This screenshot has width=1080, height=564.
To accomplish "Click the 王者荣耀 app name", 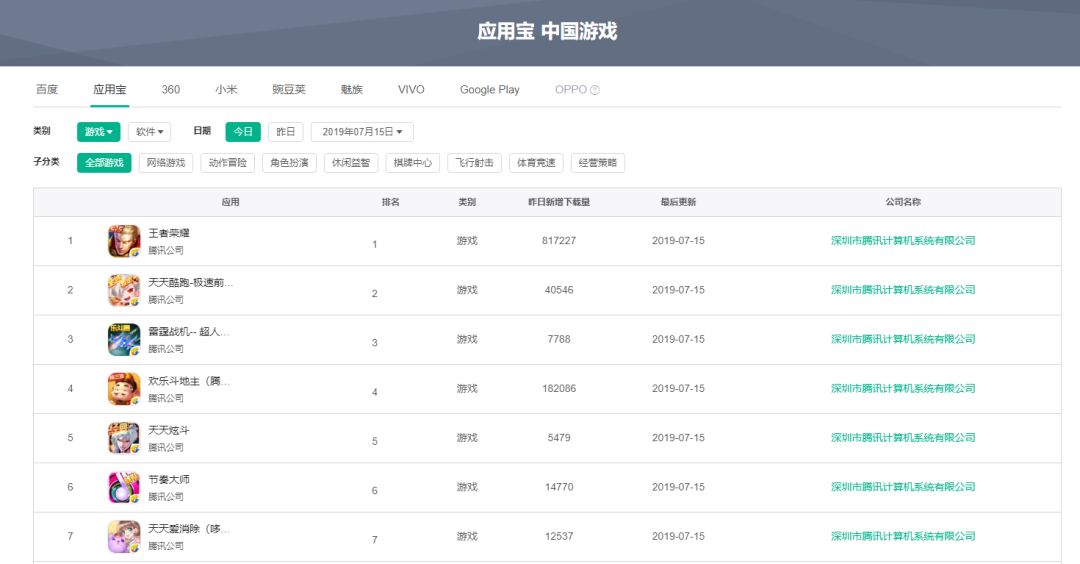I will [x=169, y=233].
